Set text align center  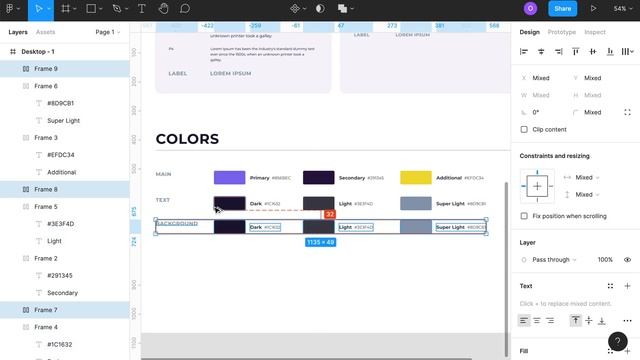537,321
